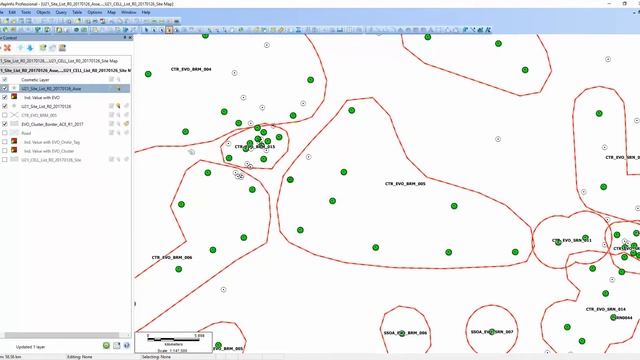Uncheck U21_Site_List_R0_20170126 layer visibility

coord(5,106)
